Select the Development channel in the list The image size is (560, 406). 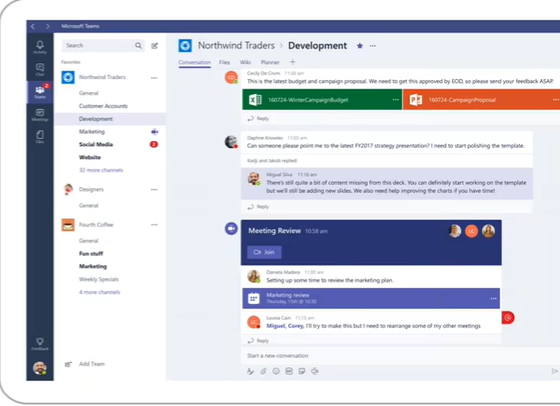point(110,119)
